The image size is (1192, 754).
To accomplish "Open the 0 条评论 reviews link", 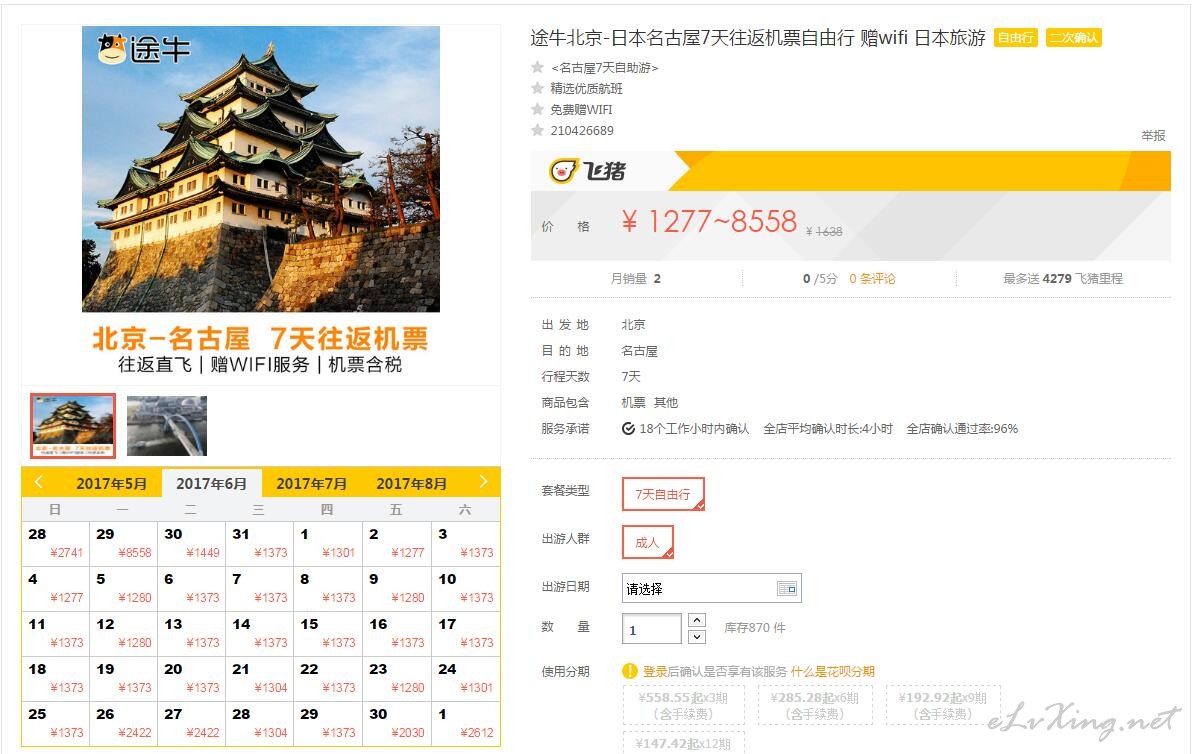I will [x=872, y=278].
